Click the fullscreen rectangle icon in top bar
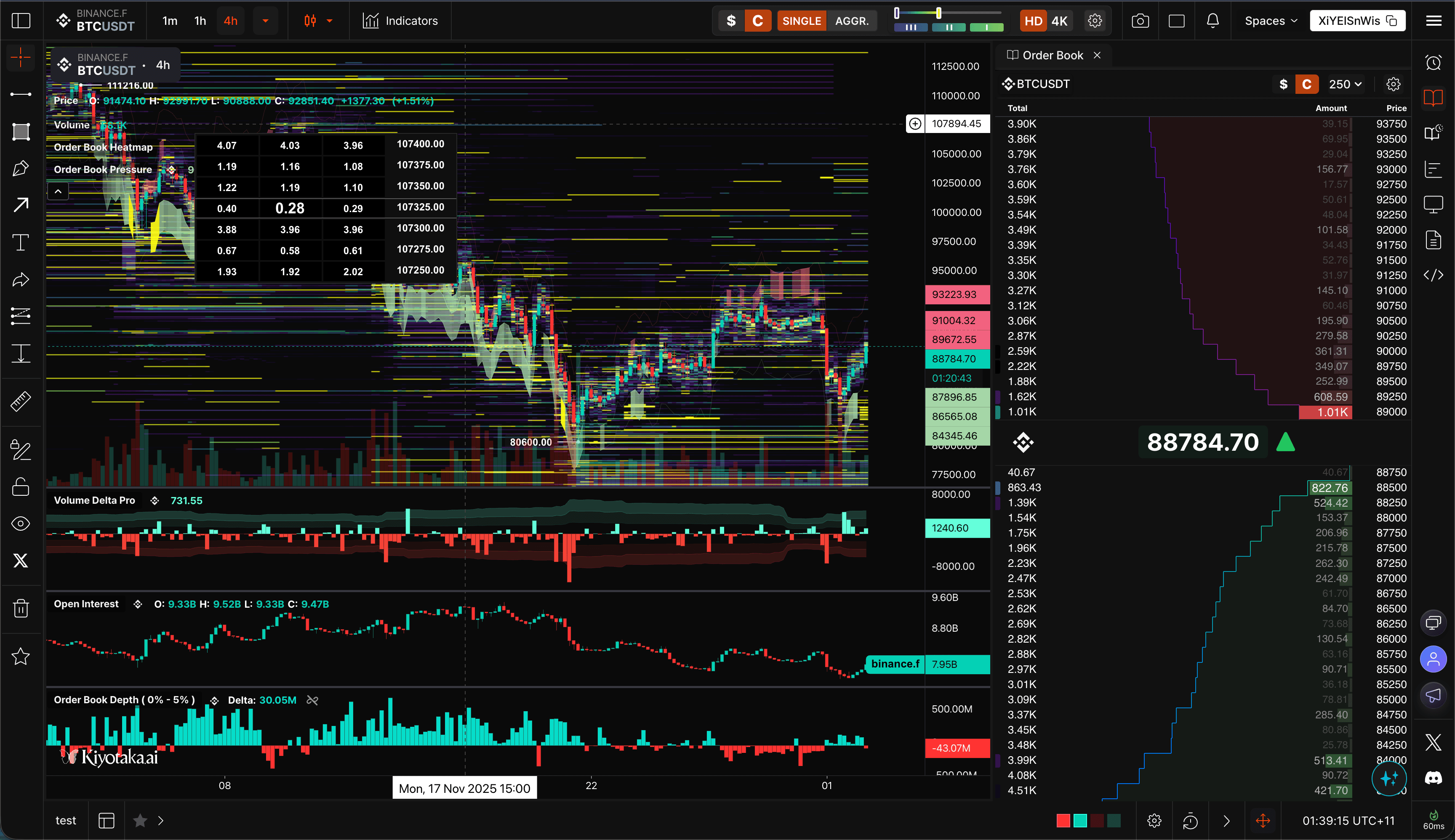This screenshot has width=1455, height=840. (1176, 21)
